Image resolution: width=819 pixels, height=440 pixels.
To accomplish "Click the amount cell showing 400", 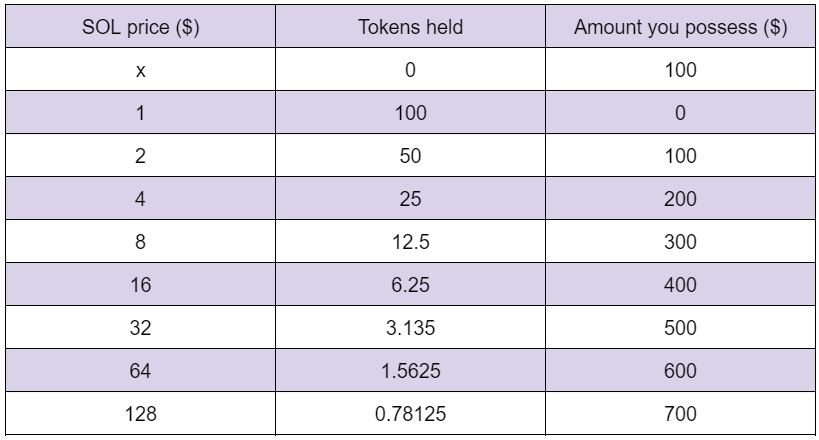I will pyautogui.click(x=680, y=285).
